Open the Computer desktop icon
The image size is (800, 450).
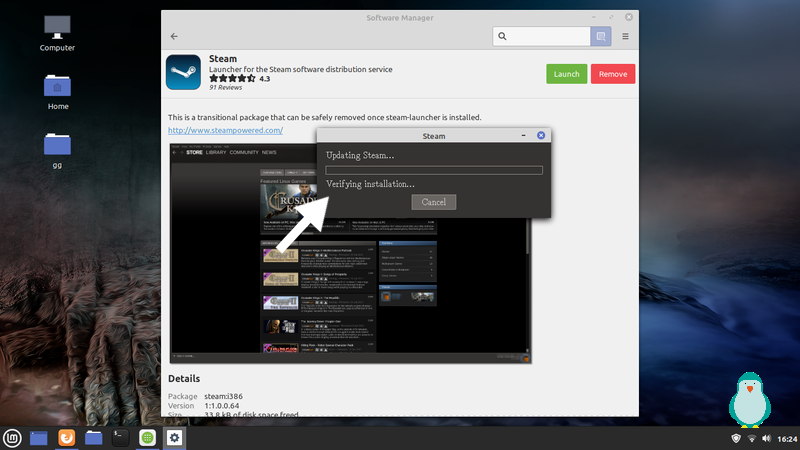pyautogui.click(x=57, y=34)
